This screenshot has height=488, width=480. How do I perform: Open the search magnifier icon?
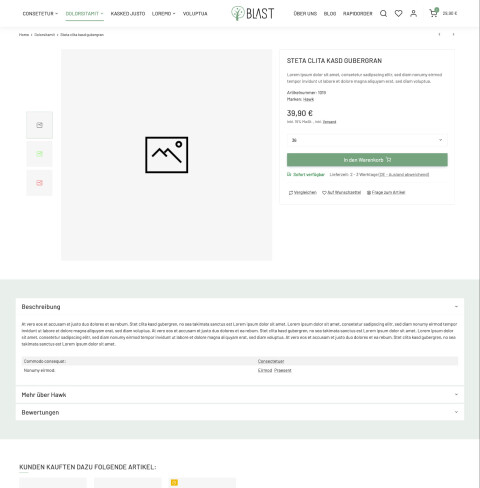click(383, 14)
